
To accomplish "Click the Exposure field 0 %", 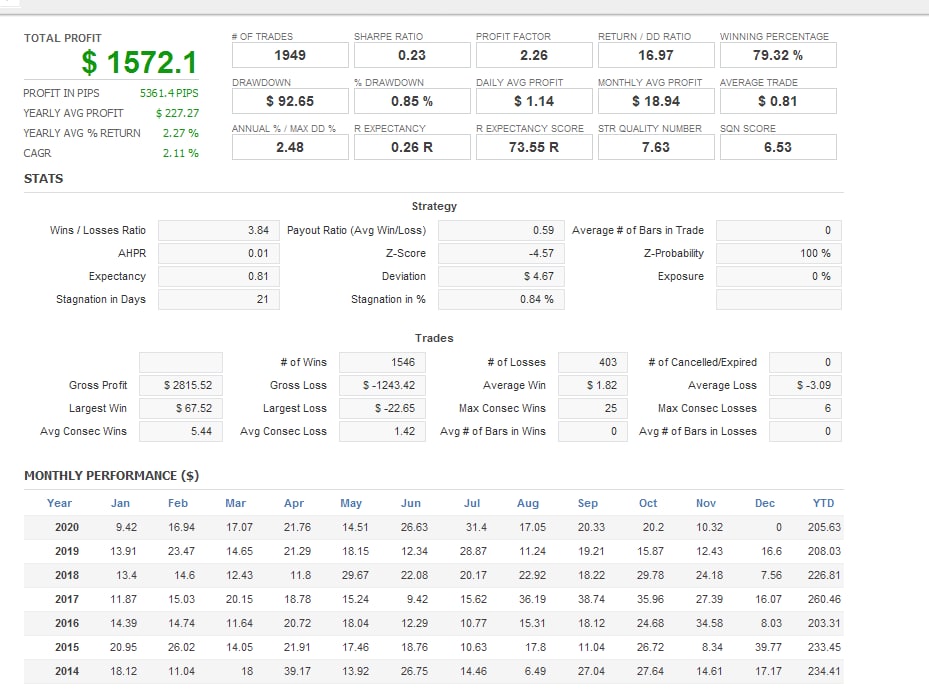I will pos(779,277).
